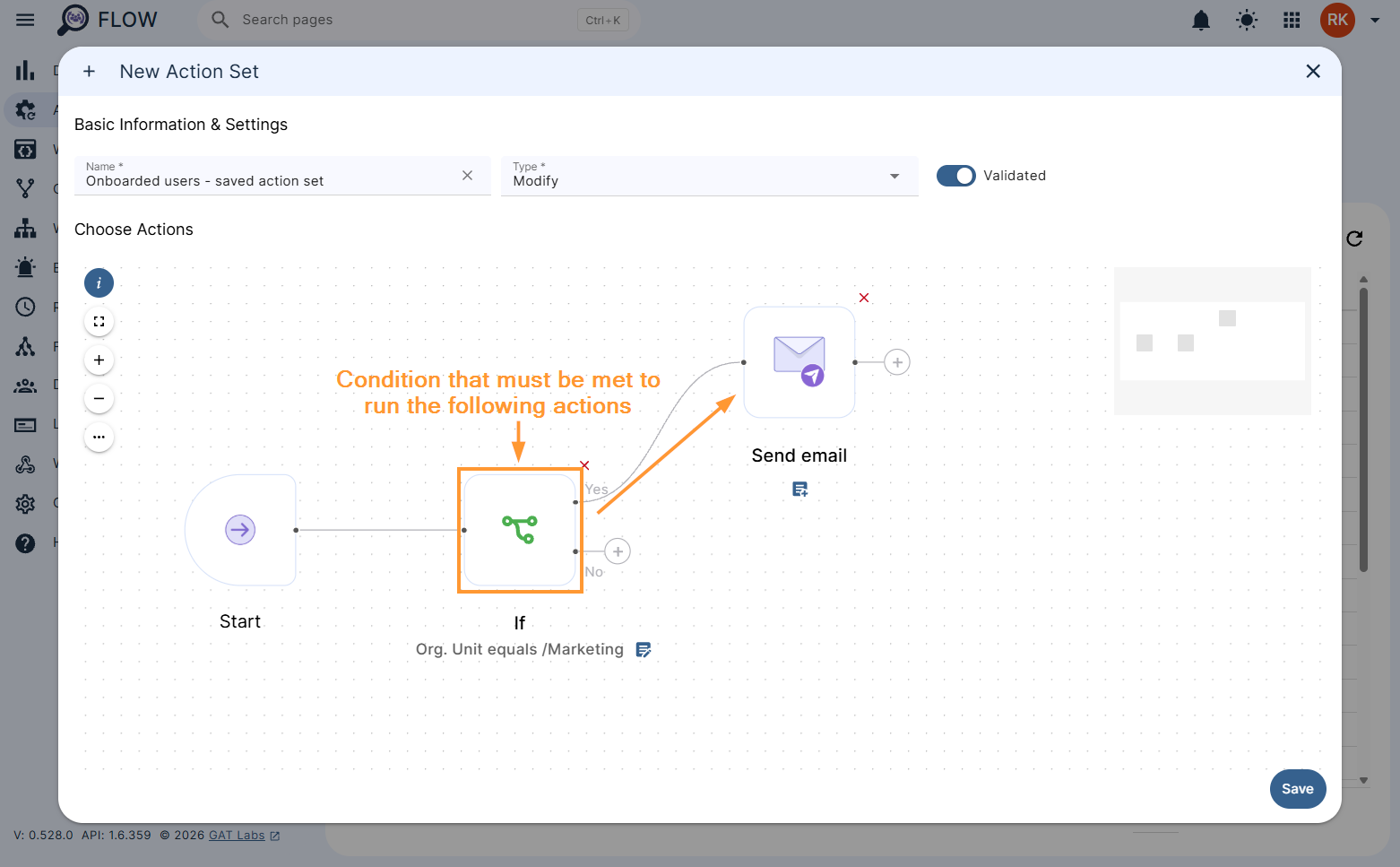This screenshot has width=1400, height=867.
Task: Open Send email configuration icon
Action: (x=800, y=490)
